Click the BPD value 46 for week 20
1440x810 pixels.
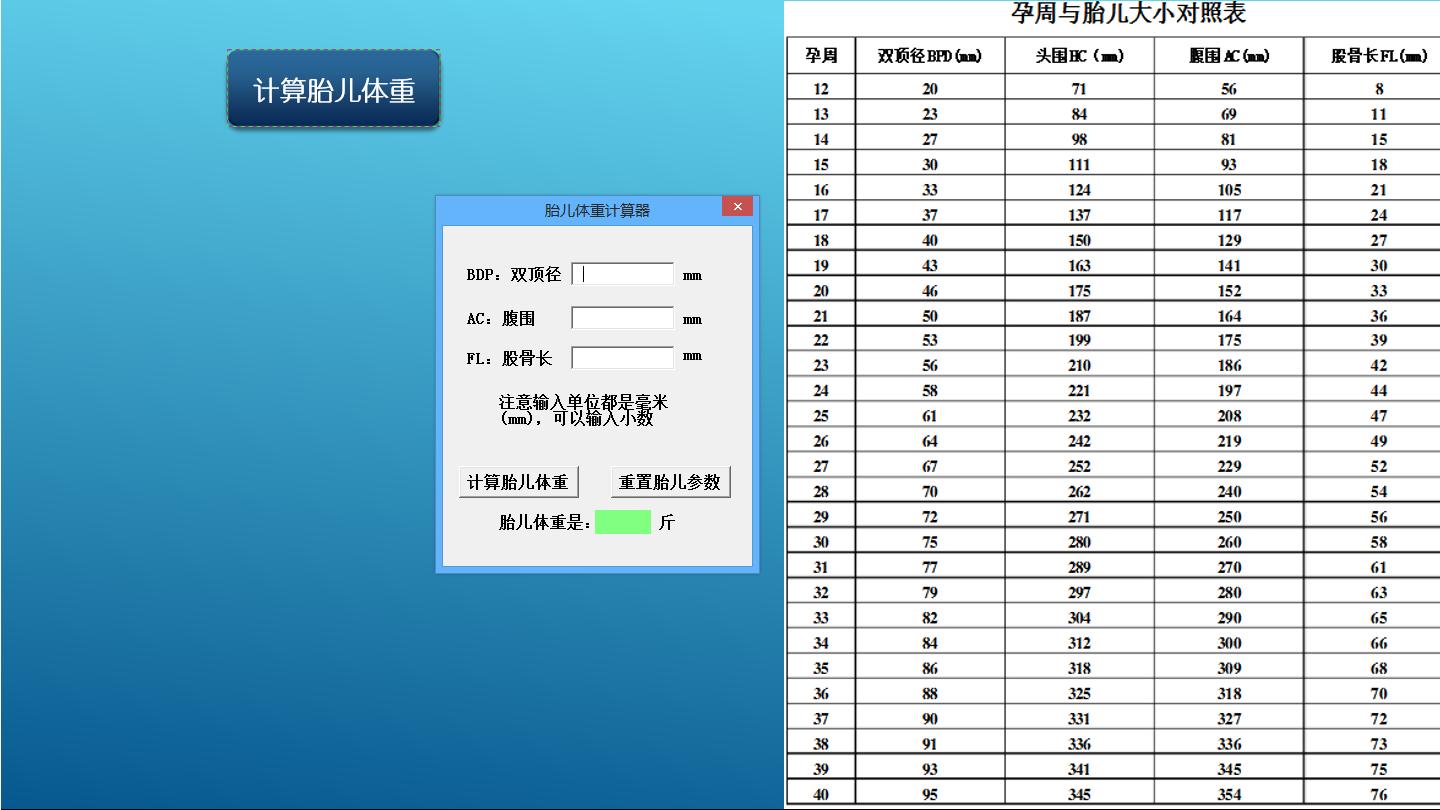tap(929, 290)
